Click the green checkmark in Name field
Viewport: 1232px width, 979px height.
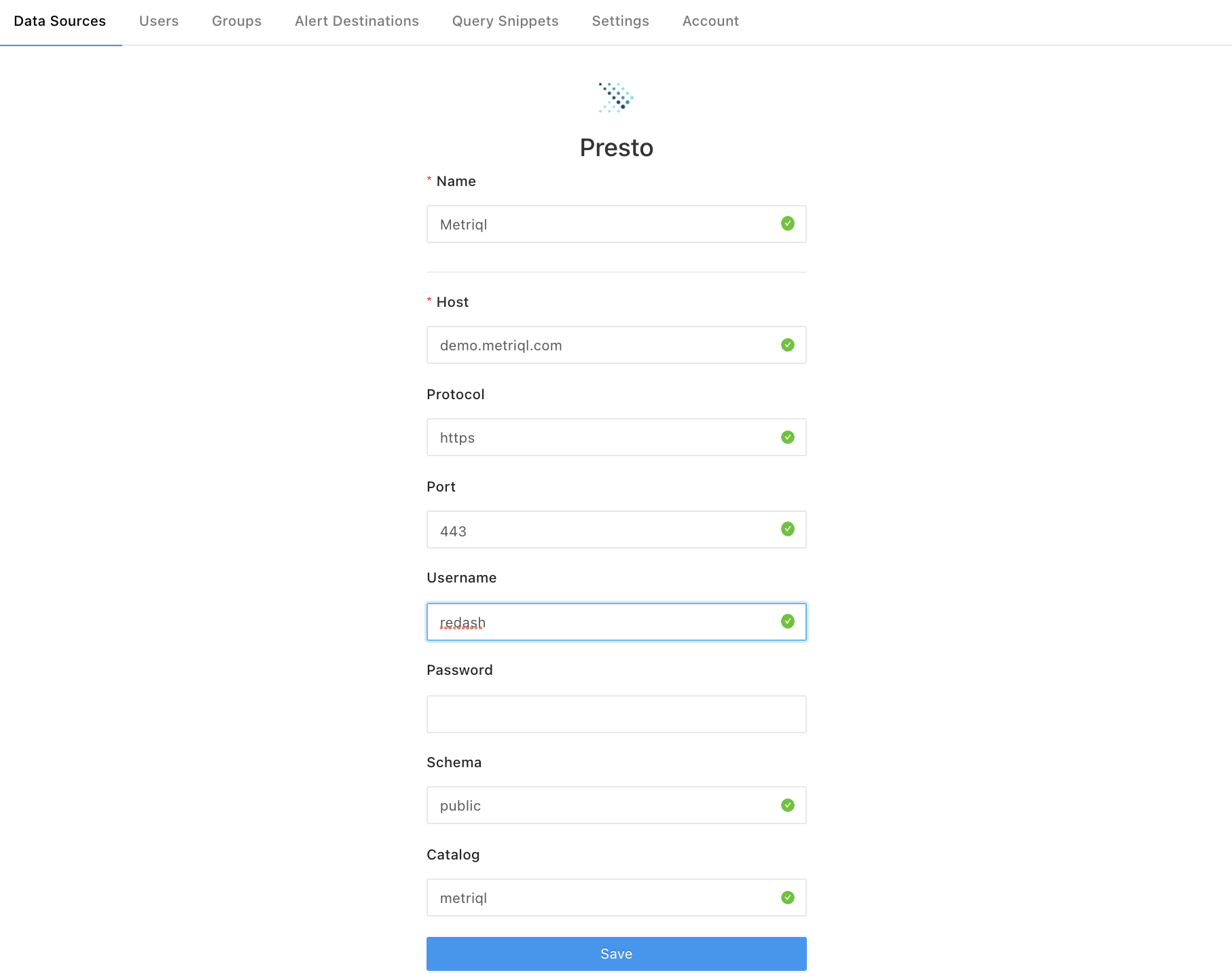click(788, 223)
